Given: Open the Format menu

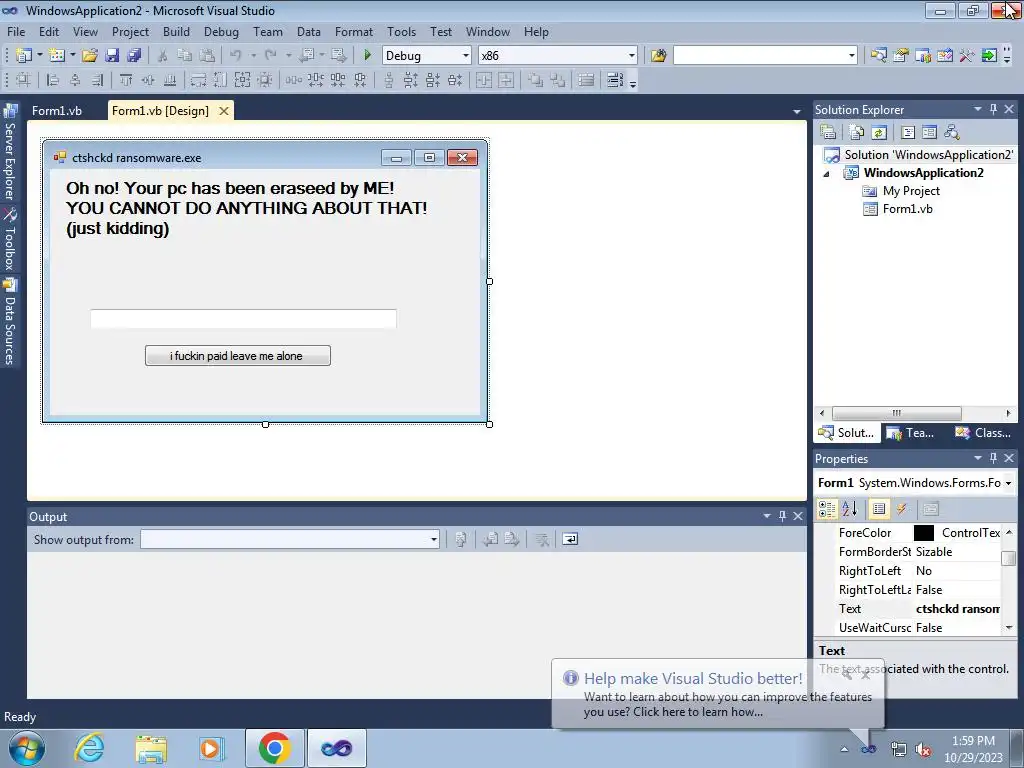Looking at the screenshot, I should coord(354,31).
